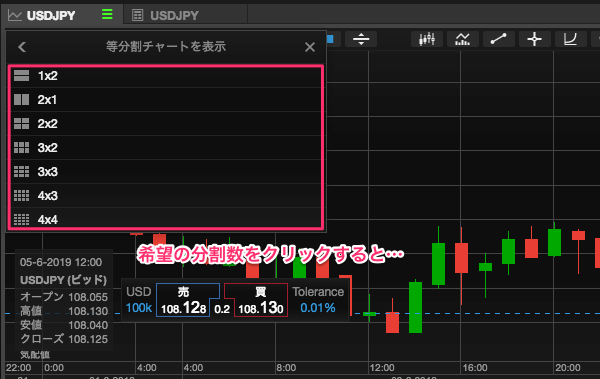Viewport: 600px width, 379px height.
Task: Click the 22:00 time axis label
Action: point(18,368)
